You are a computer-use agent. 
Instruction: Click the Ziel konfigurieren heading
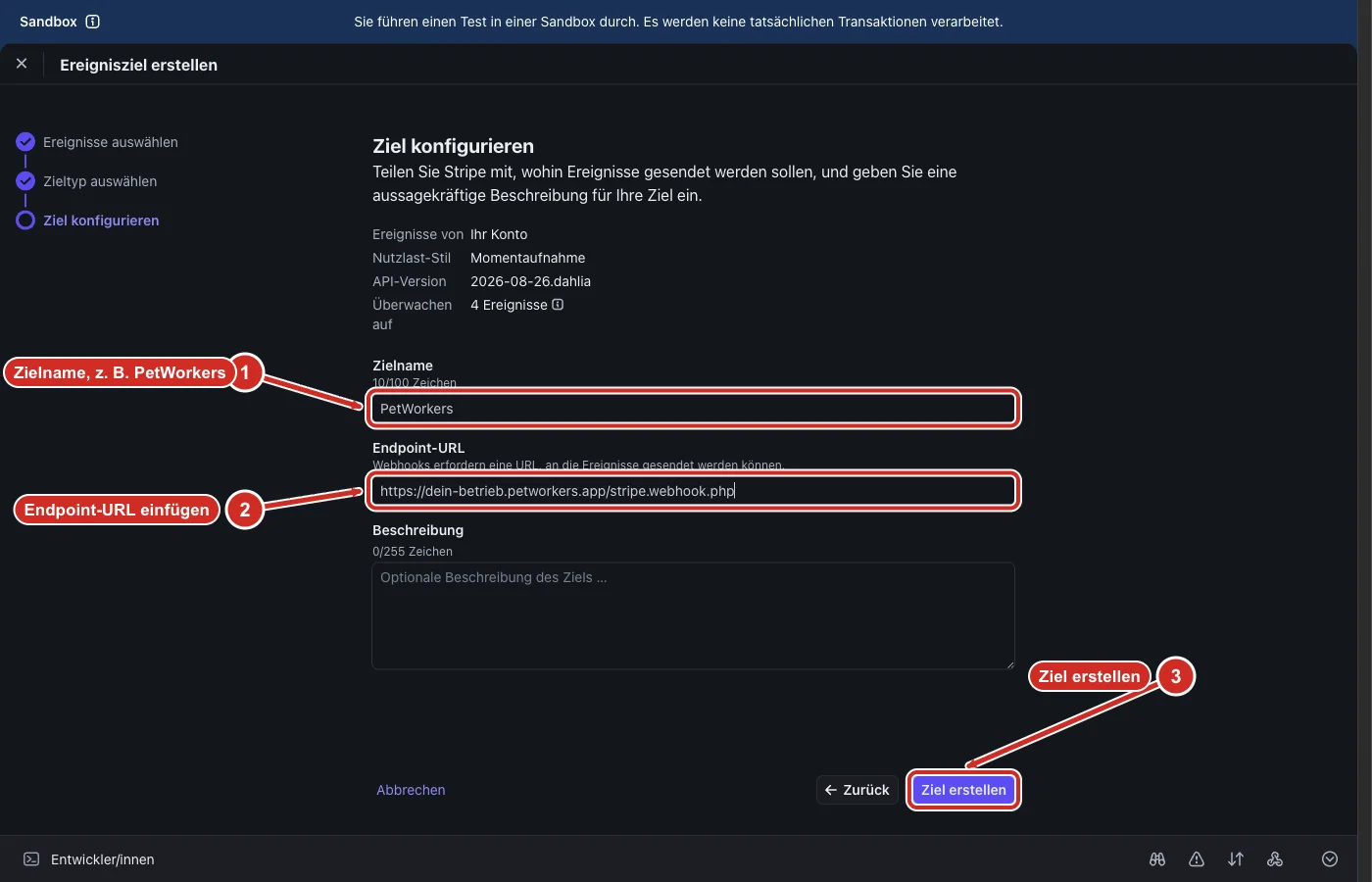point(454,146)
